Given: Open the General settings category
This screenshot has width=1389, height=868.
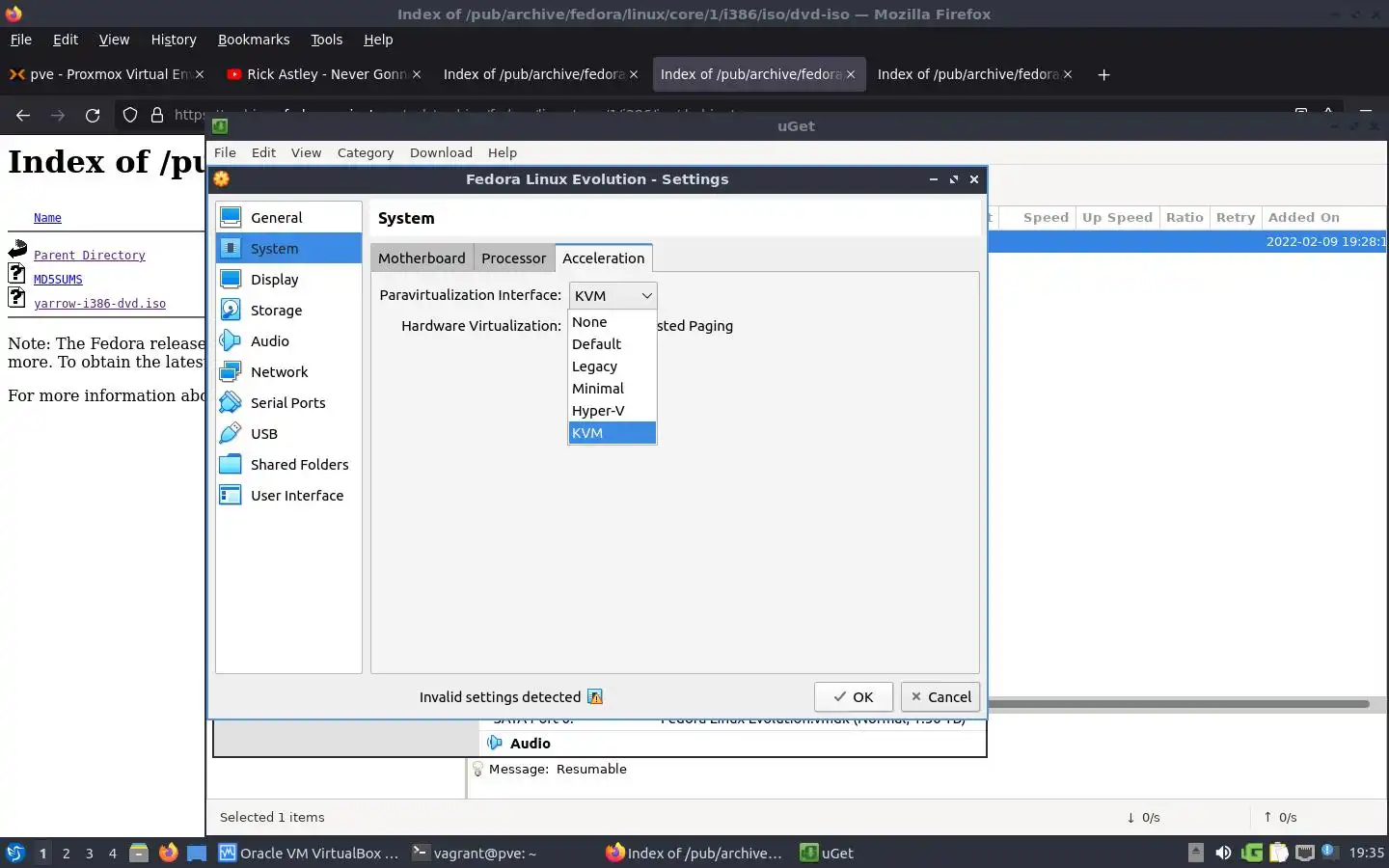Looking at the screenshot, I should (x=288, y=218).
